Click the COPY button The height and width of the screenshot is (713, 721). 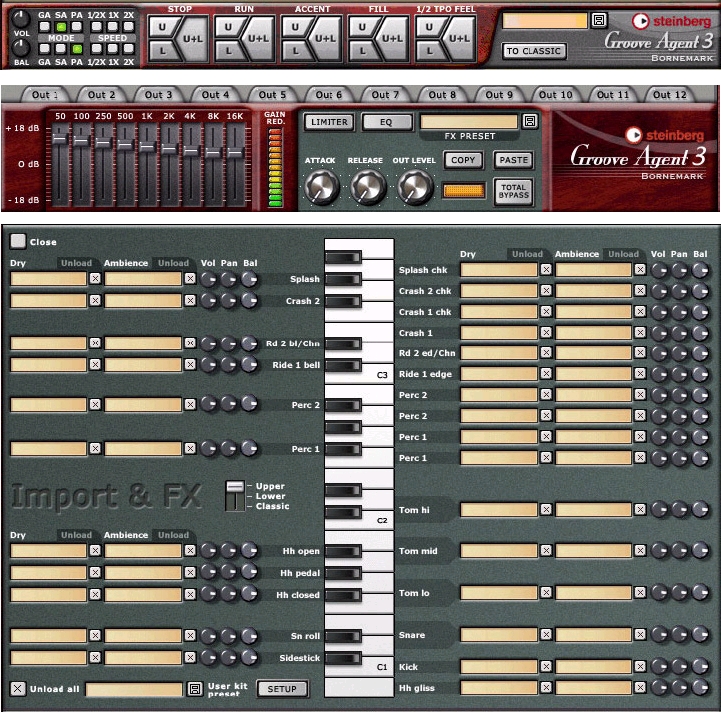pyautogui.click(x=463, y=160)
